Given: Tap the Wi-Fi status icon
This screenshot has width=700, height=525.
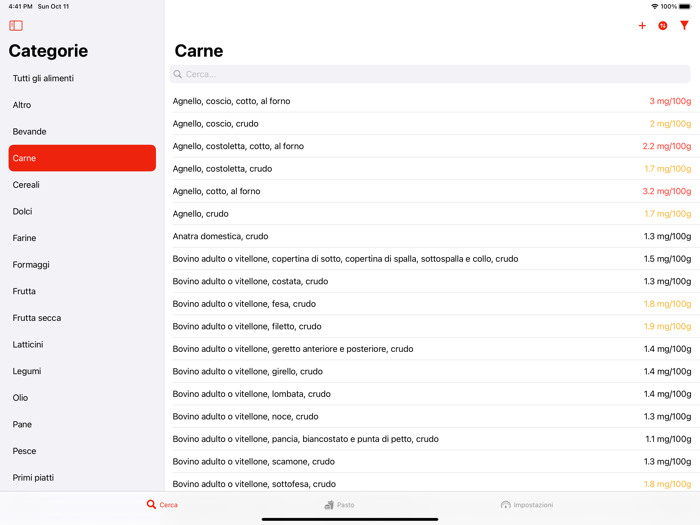Looking at the screenshot, I should point(654,6).
